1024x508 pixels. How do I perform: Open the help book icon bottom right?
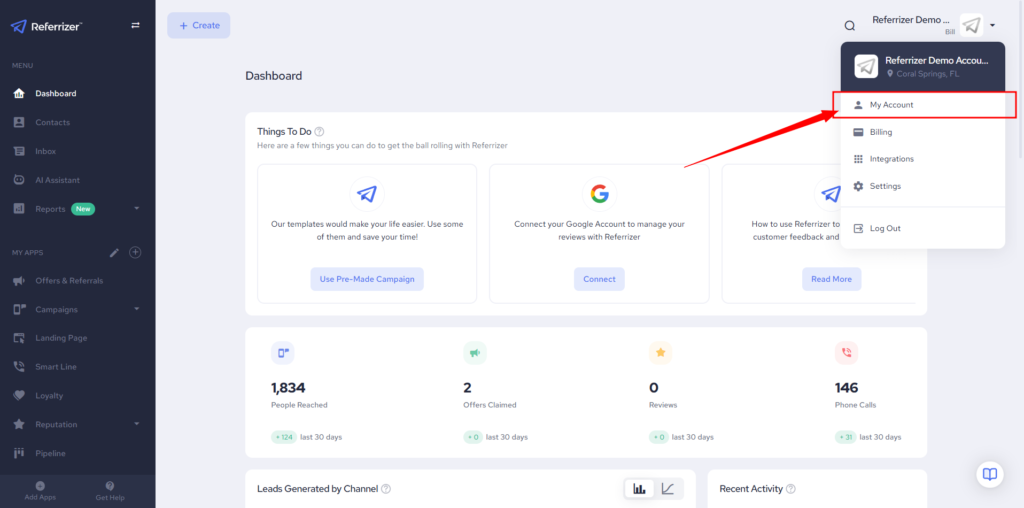(989, 474)
